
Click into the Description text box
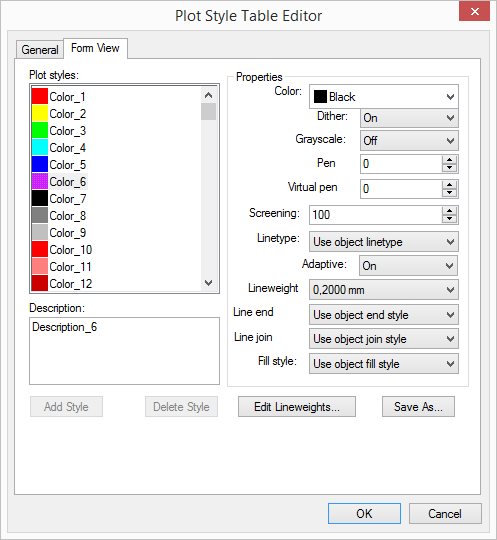point(124,351)
